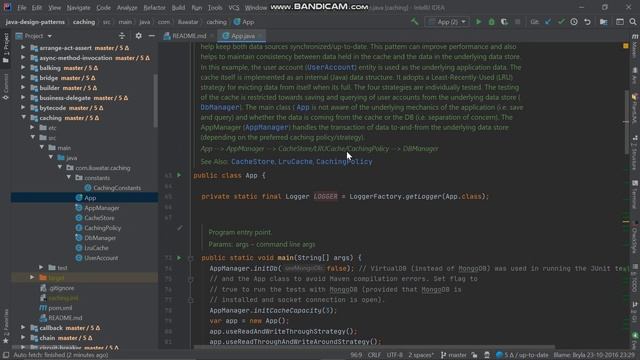Commit changes with the green checkmark icon
This screenshot has width=640, height=360.
click(561, 22)
